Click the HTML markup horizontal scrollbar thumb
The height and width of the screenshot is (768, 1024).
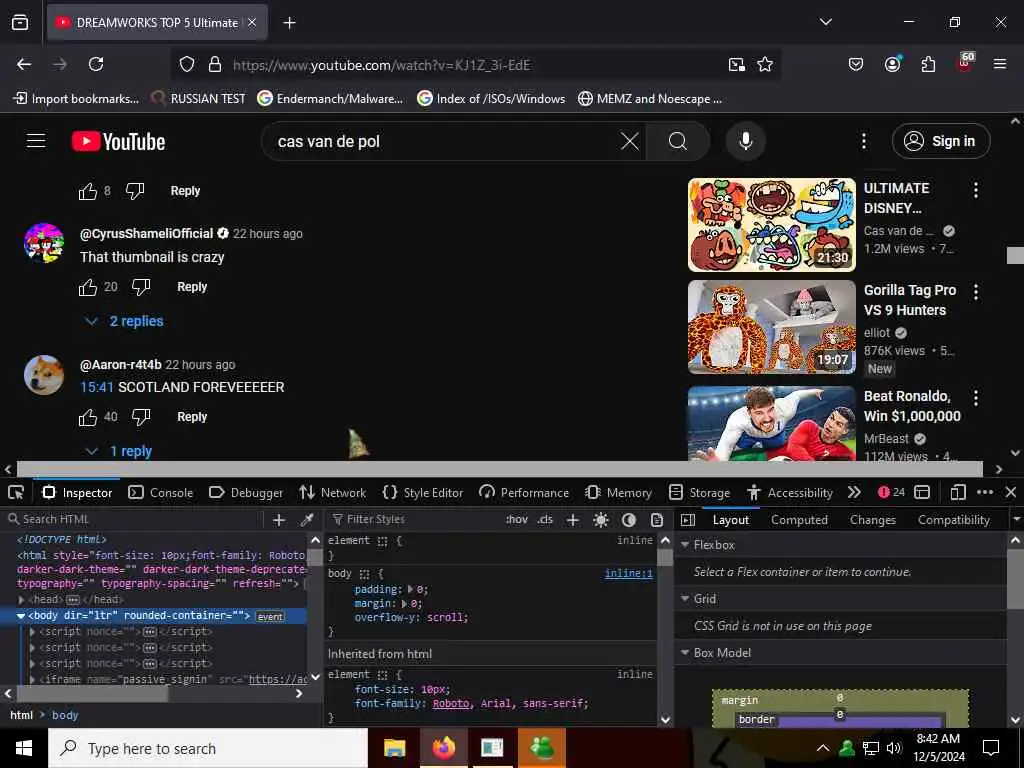(90, 694)
